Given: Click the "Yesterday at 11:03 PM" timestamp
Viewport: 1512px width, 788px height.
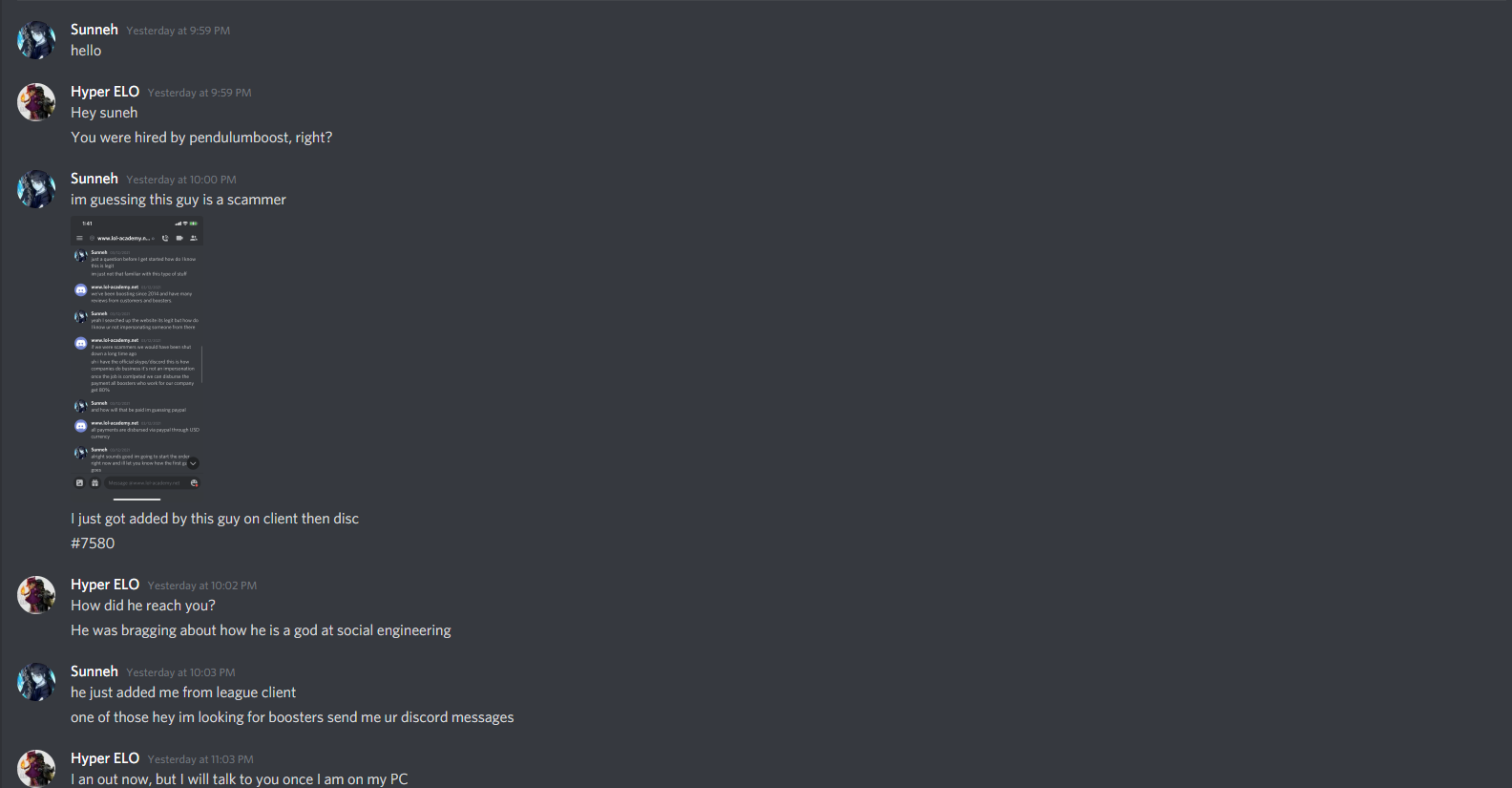Looking at the screenshot, I should point(200,759).
